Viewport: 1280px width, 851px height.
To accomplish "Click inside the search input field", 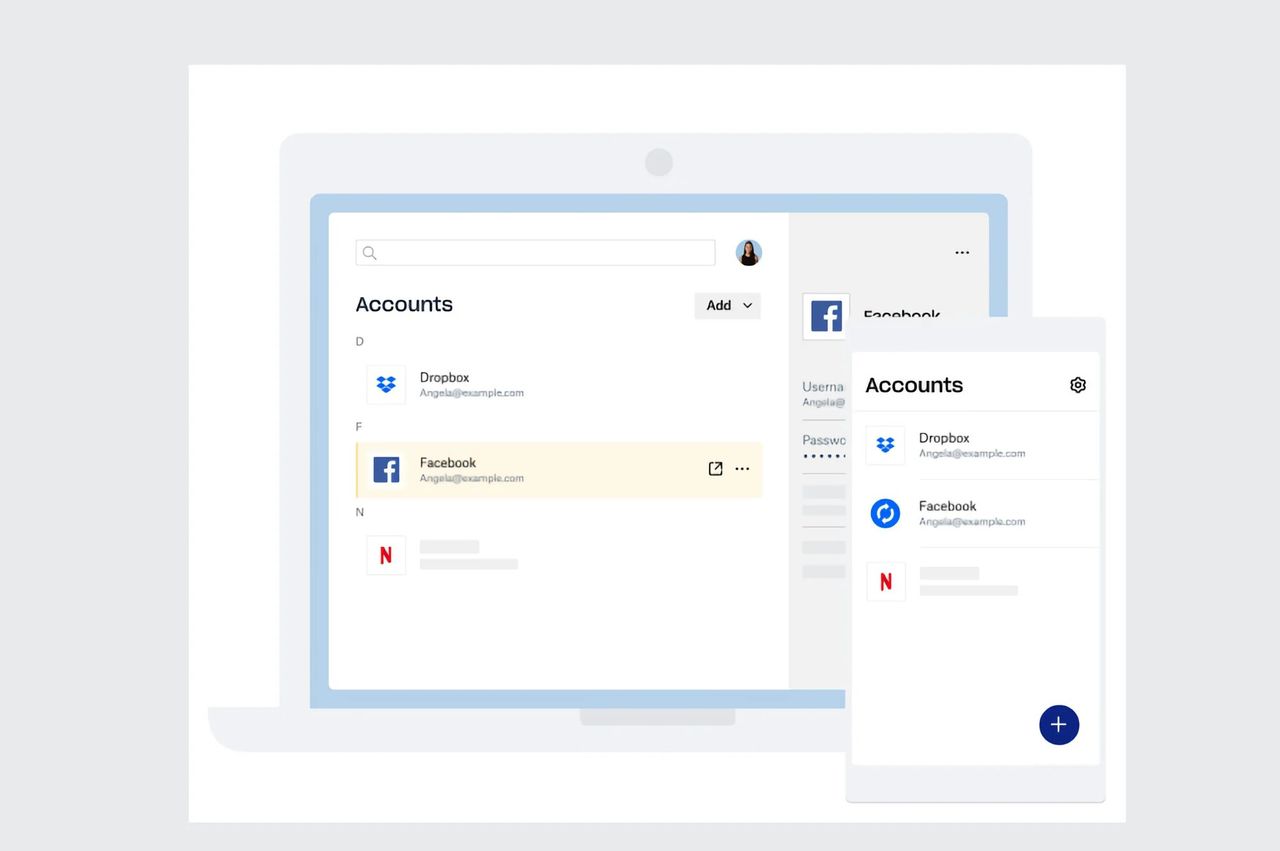I will (535, 252).
